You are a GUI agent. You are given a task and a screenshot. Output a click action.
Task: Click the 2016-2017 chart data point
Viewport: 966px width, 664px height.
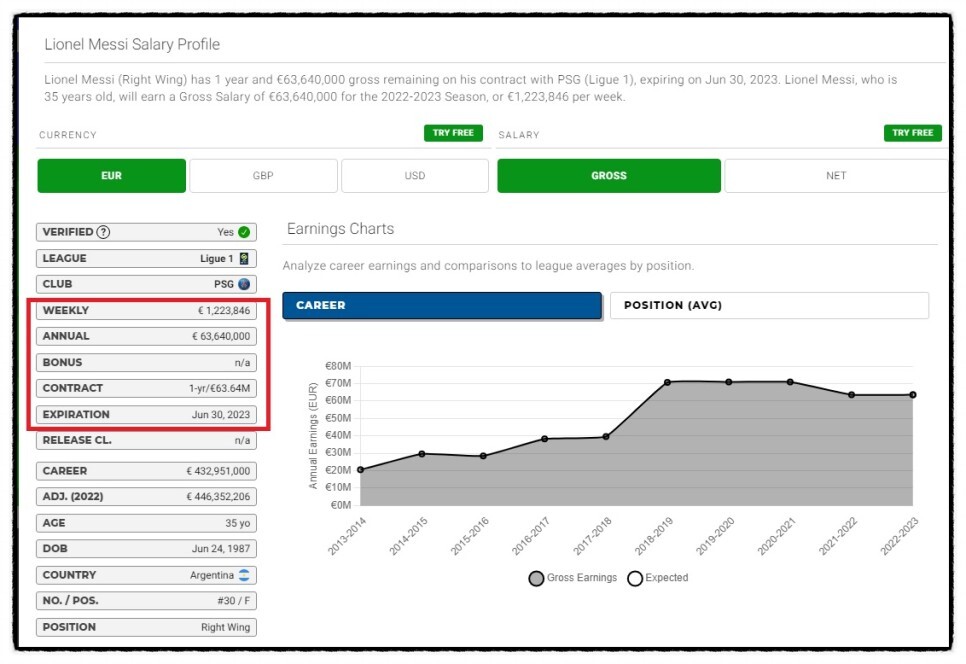pos(545,439)
